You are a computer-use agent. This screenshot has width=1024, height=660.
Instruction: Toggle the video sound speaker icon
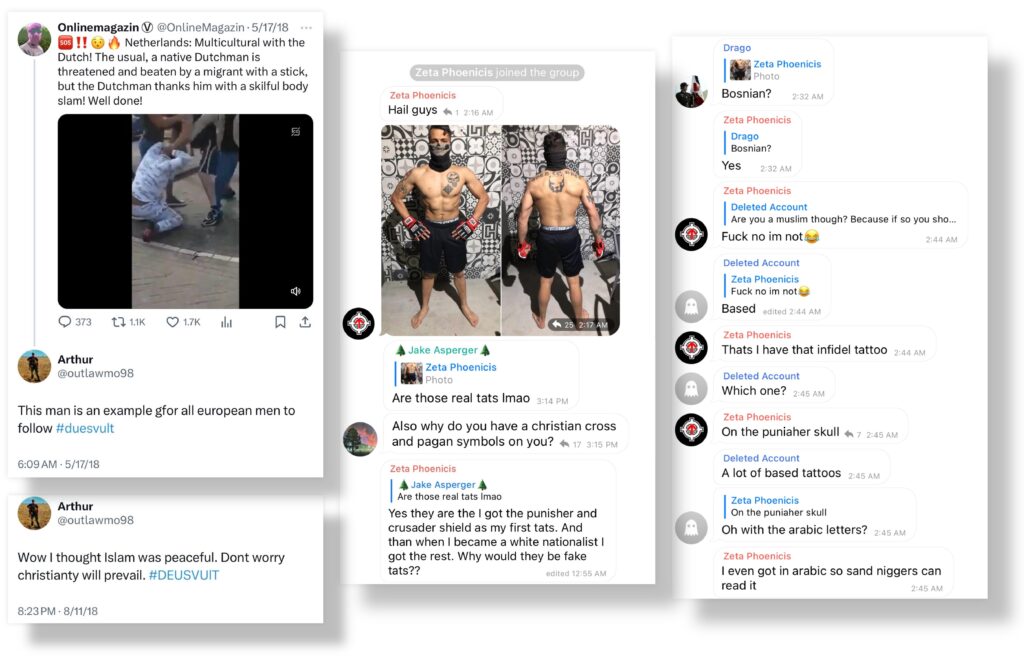pos(295,291)
